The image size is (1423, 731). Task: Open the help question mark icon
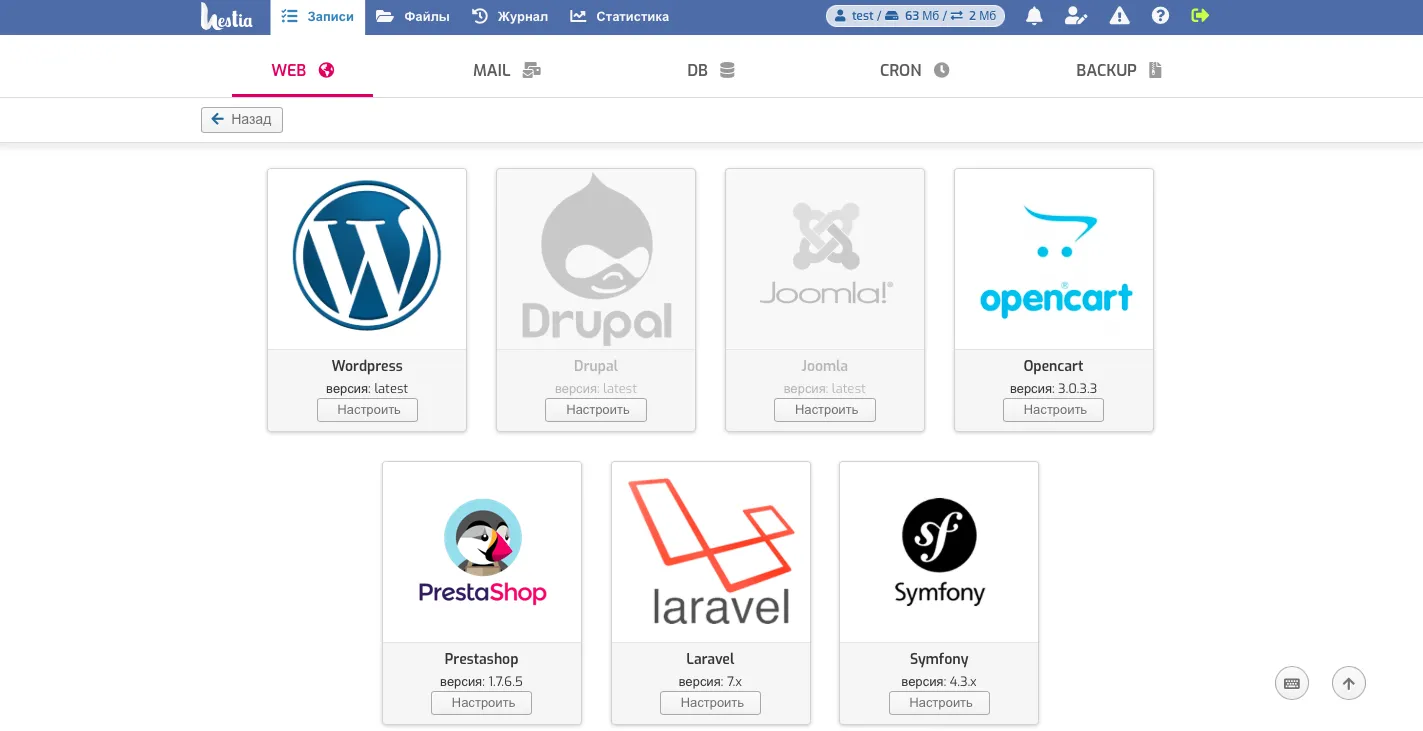coord(1160,16)
